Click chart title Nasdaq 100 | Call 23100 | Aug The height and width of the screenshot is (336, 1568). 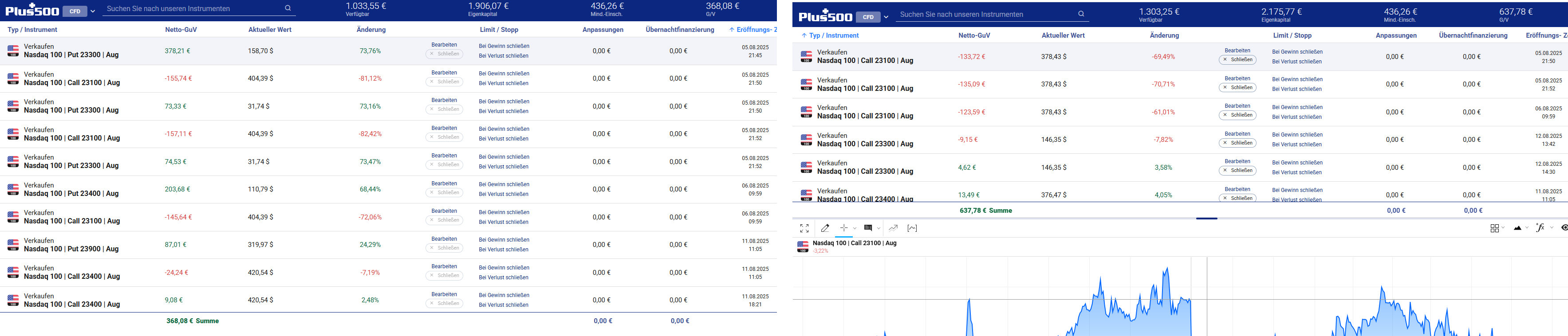tap(855, 243)
